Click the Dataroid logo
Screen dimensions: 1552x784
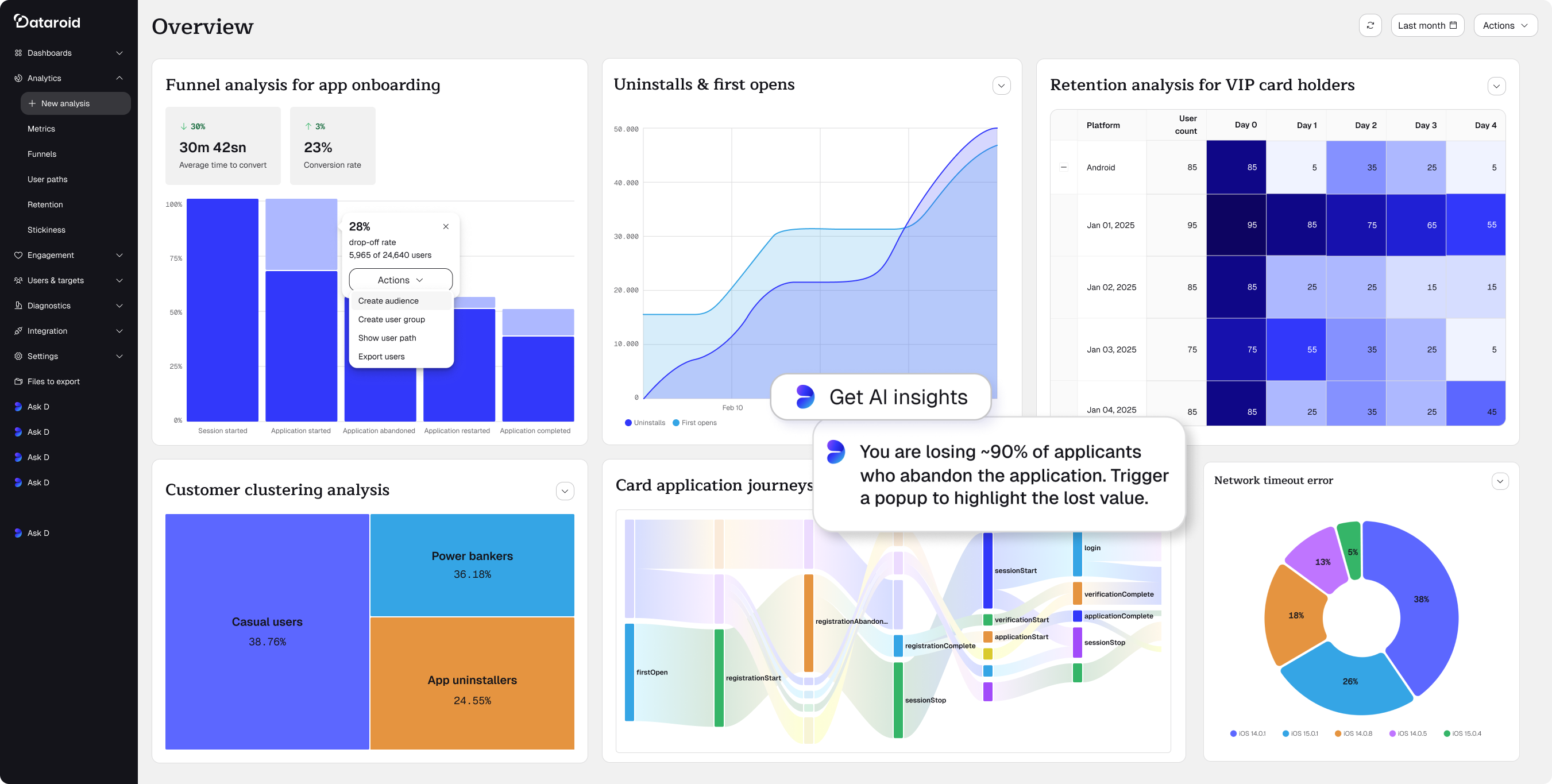(47, 22)
